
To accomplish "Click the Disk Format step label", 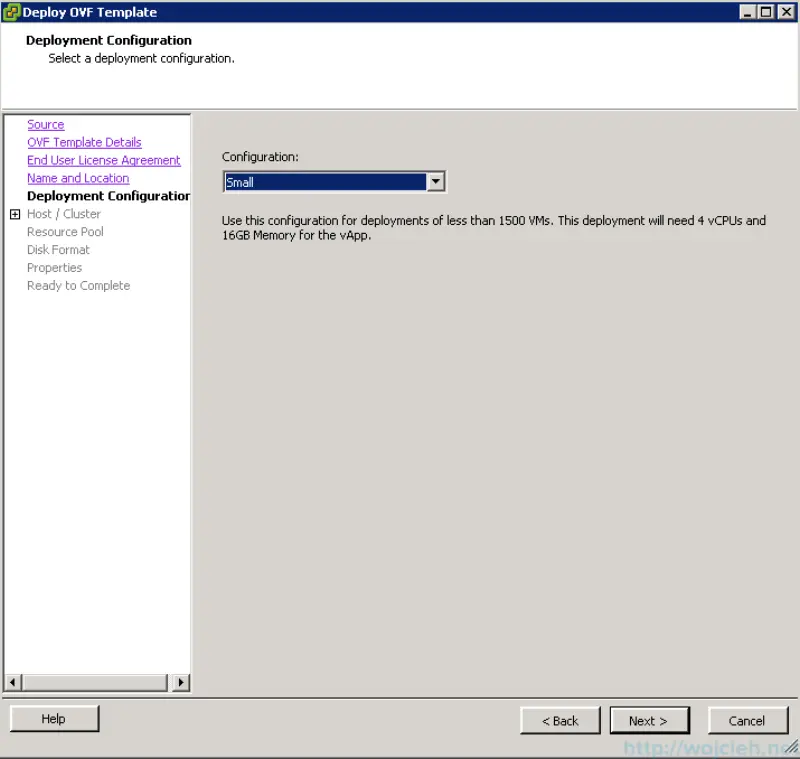I will tap(58, 249).
